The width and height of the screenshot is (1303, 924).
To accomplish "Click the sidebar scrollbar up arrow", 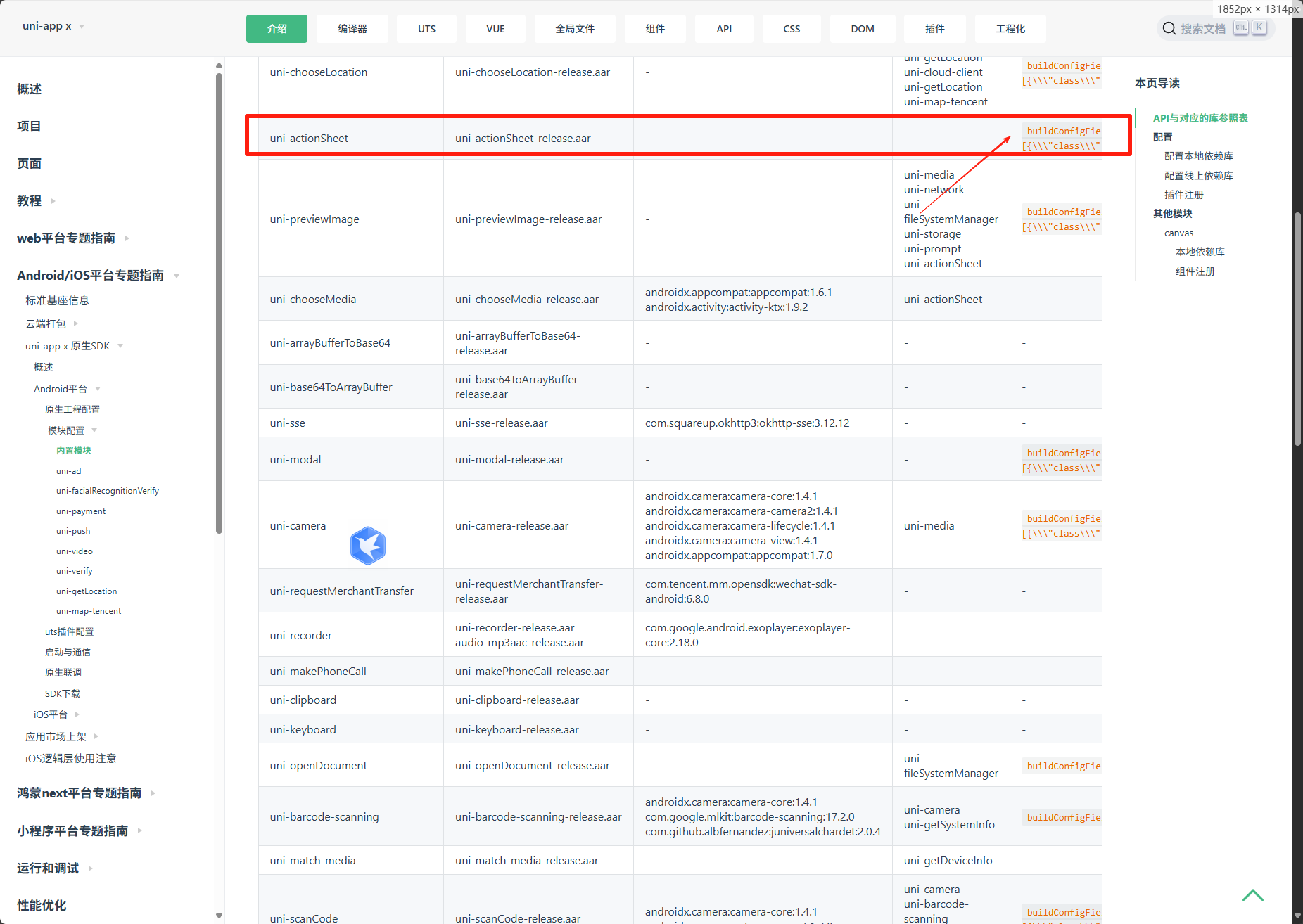I will pyautogui.click(x=220, y=65).
